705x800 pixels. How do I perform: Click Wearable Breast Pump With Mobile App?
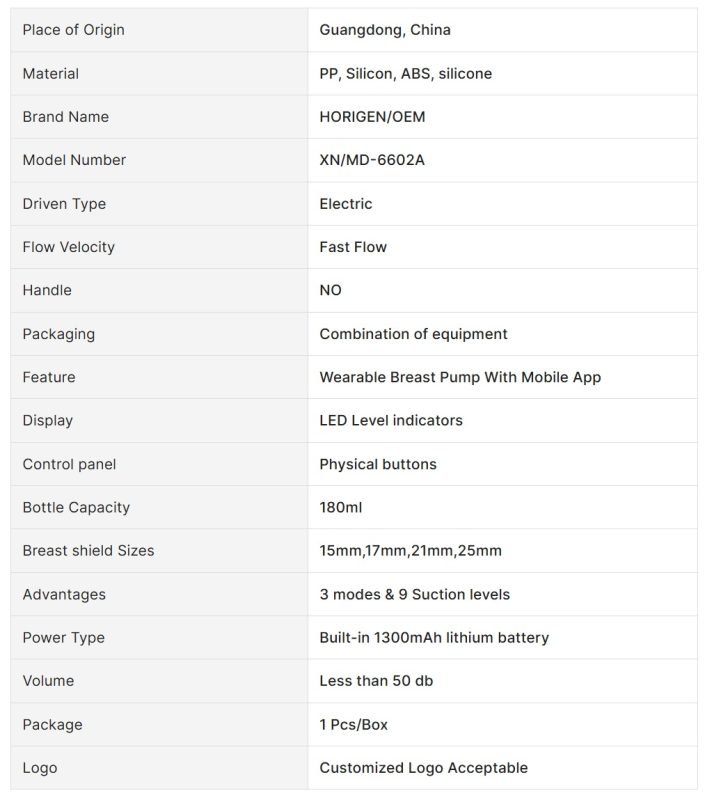coord(460,377)
